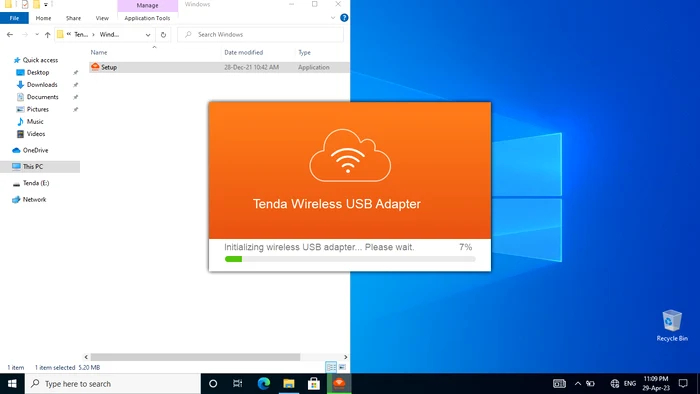Viewport: 700px width, 394px height.
Task: Select the Manage contextual tab
Action: [147, 5]
